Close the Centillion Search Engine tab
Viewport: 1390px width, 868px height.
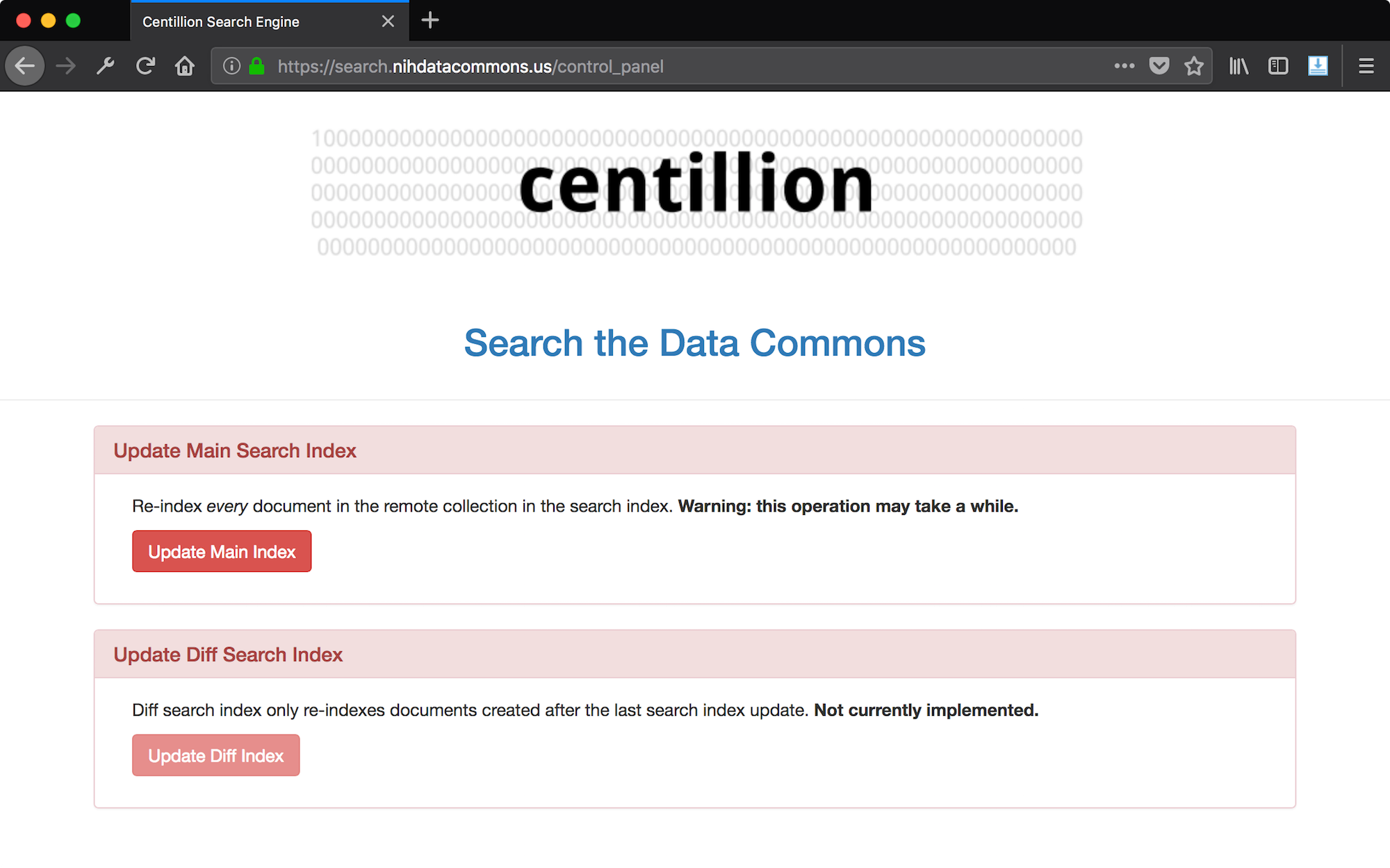tap(388, 22)
